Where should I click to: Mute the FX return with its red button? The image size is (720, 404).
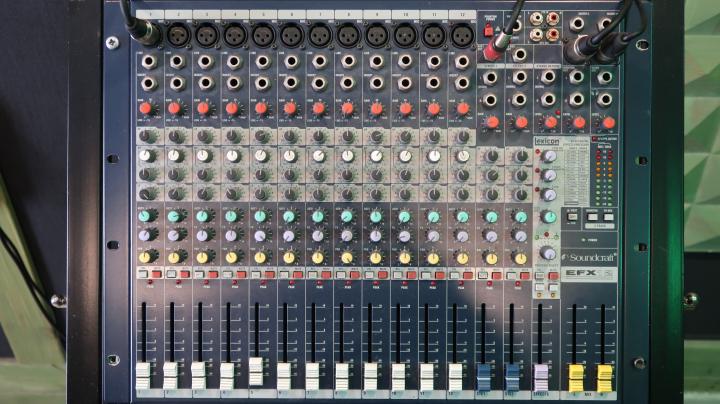(x=553, y=276)
